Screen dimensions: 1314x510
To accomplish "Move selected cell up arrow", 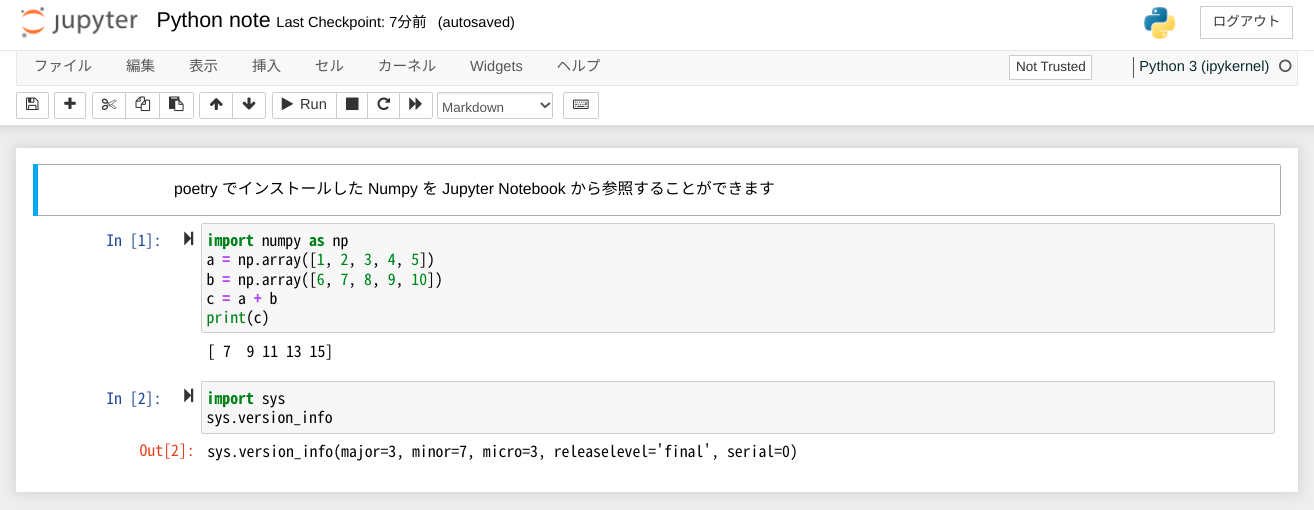I will (216, 105).
